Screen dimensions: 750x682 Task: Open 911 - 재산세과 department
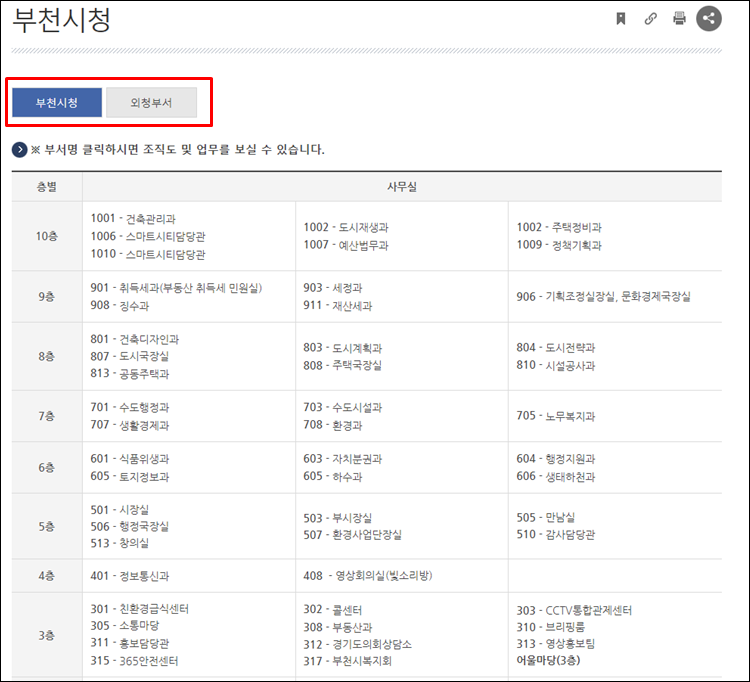coord(338,305)
